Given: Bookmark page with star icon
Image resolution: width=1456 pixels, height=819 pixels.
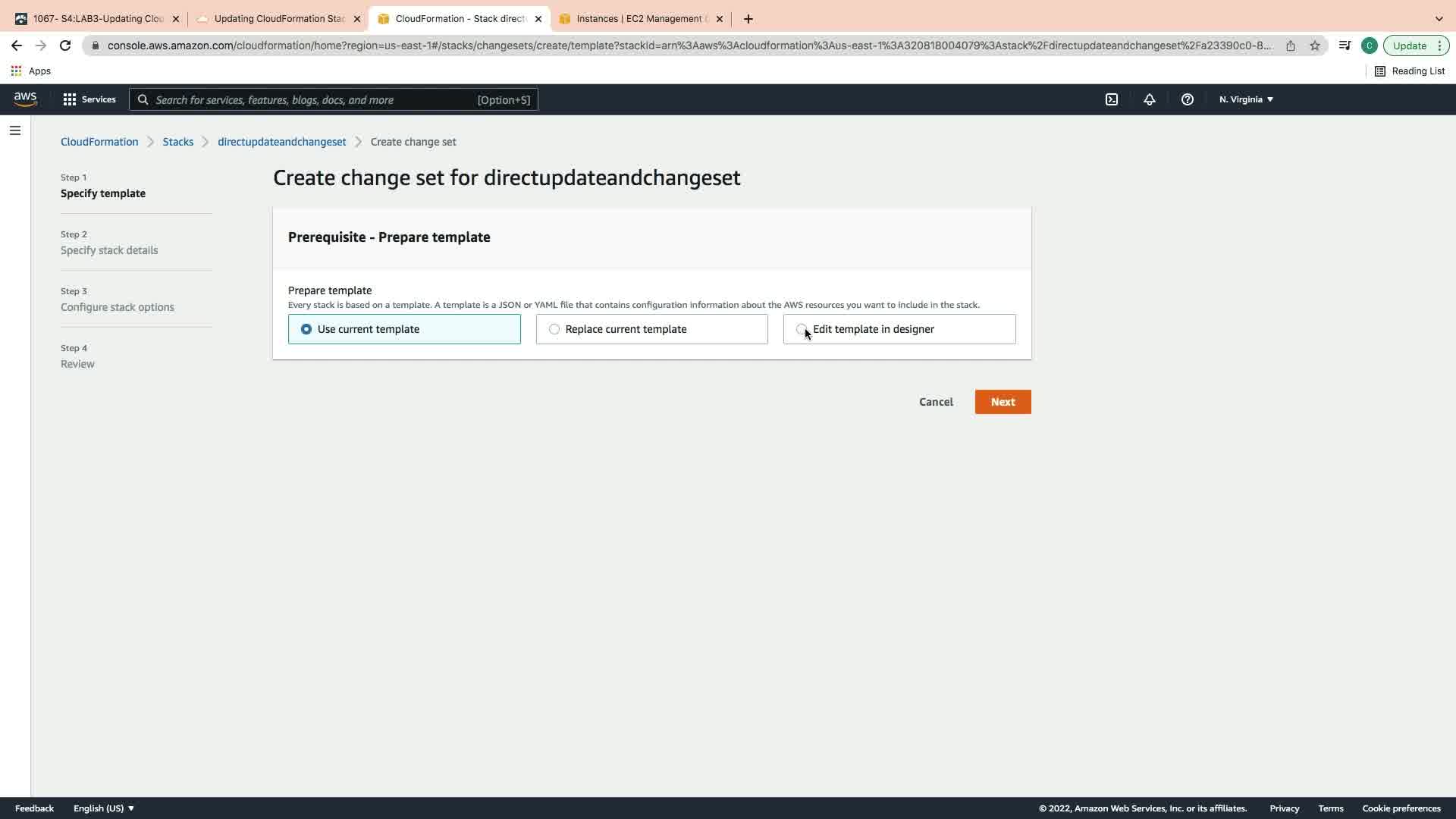Looking at the screenshot, I should click(1315, 45).
